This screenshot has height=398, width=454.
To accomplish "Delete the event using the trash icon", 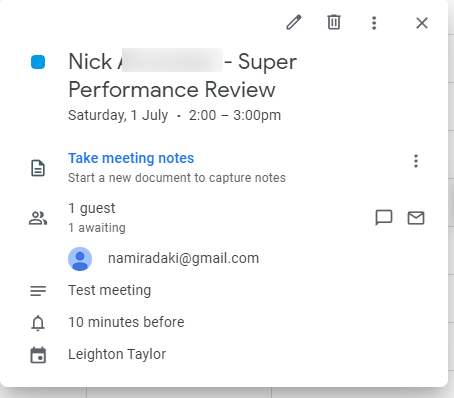I will click(x=334, y=22).
